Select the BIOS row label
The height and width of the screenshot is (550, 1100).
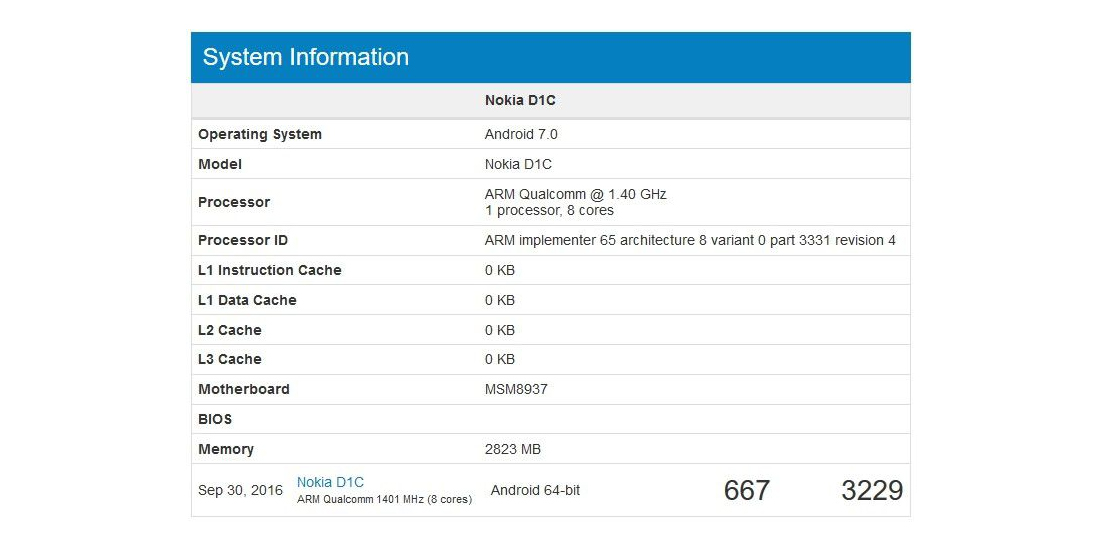215,420
